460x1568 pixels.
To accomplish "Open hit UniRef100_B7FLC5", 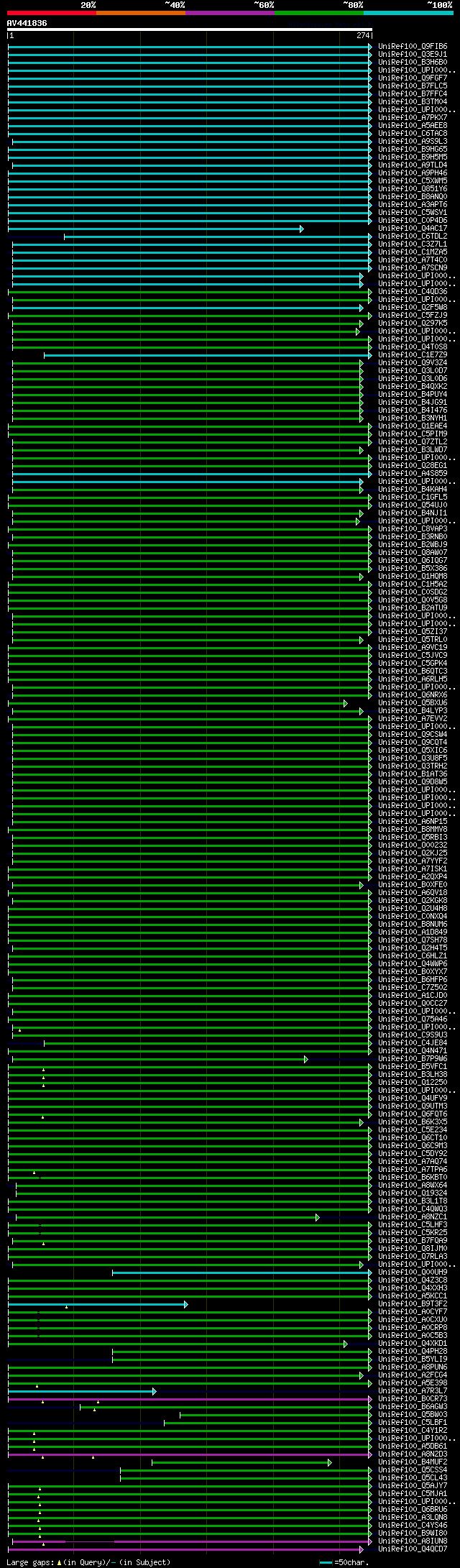I will [413, 86].
